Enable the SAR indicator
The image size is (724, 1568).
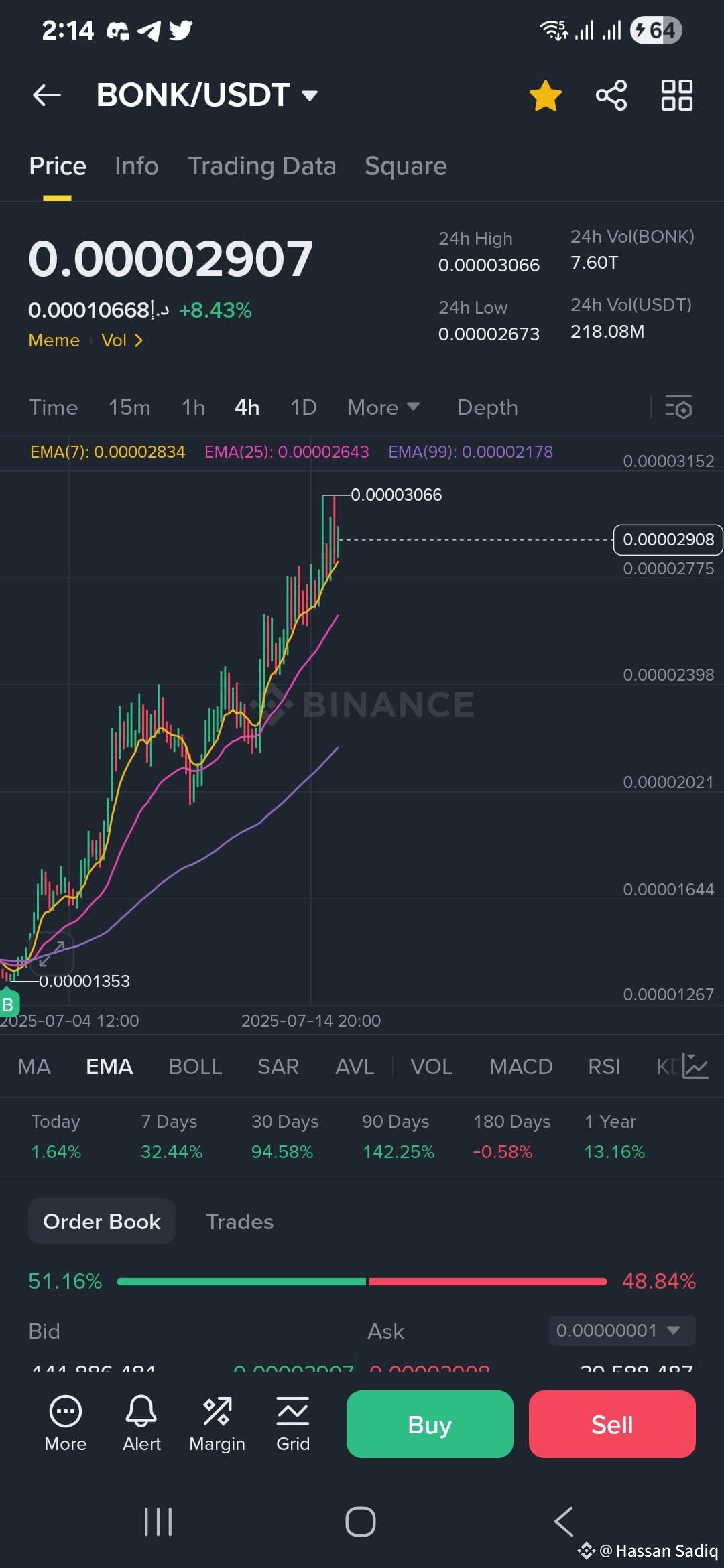coord(278,1067)
